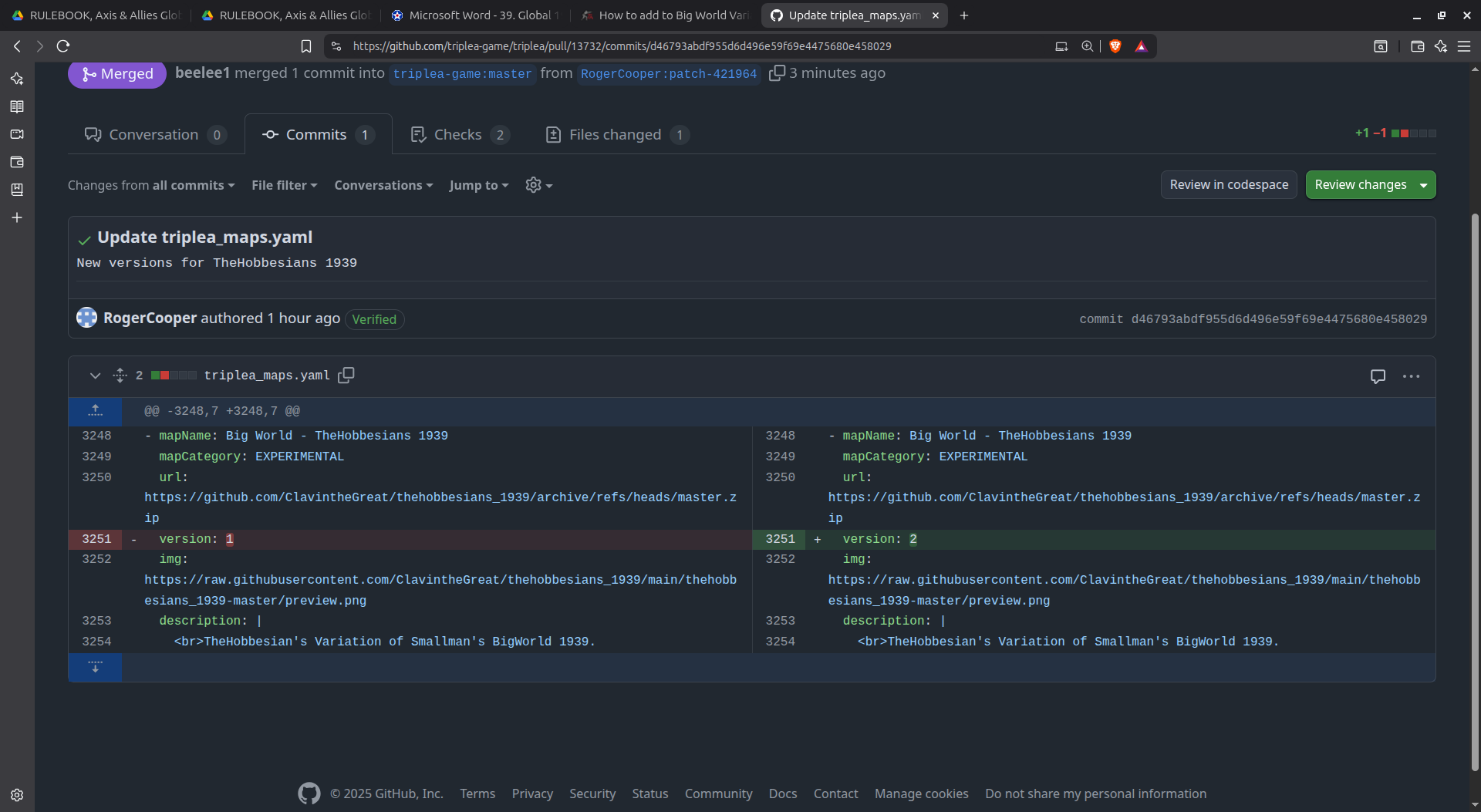The height and width of the screenshot is (812, 1481).
Task: Collapse the triplea_maps.yaml file diff
Action: 95,376
